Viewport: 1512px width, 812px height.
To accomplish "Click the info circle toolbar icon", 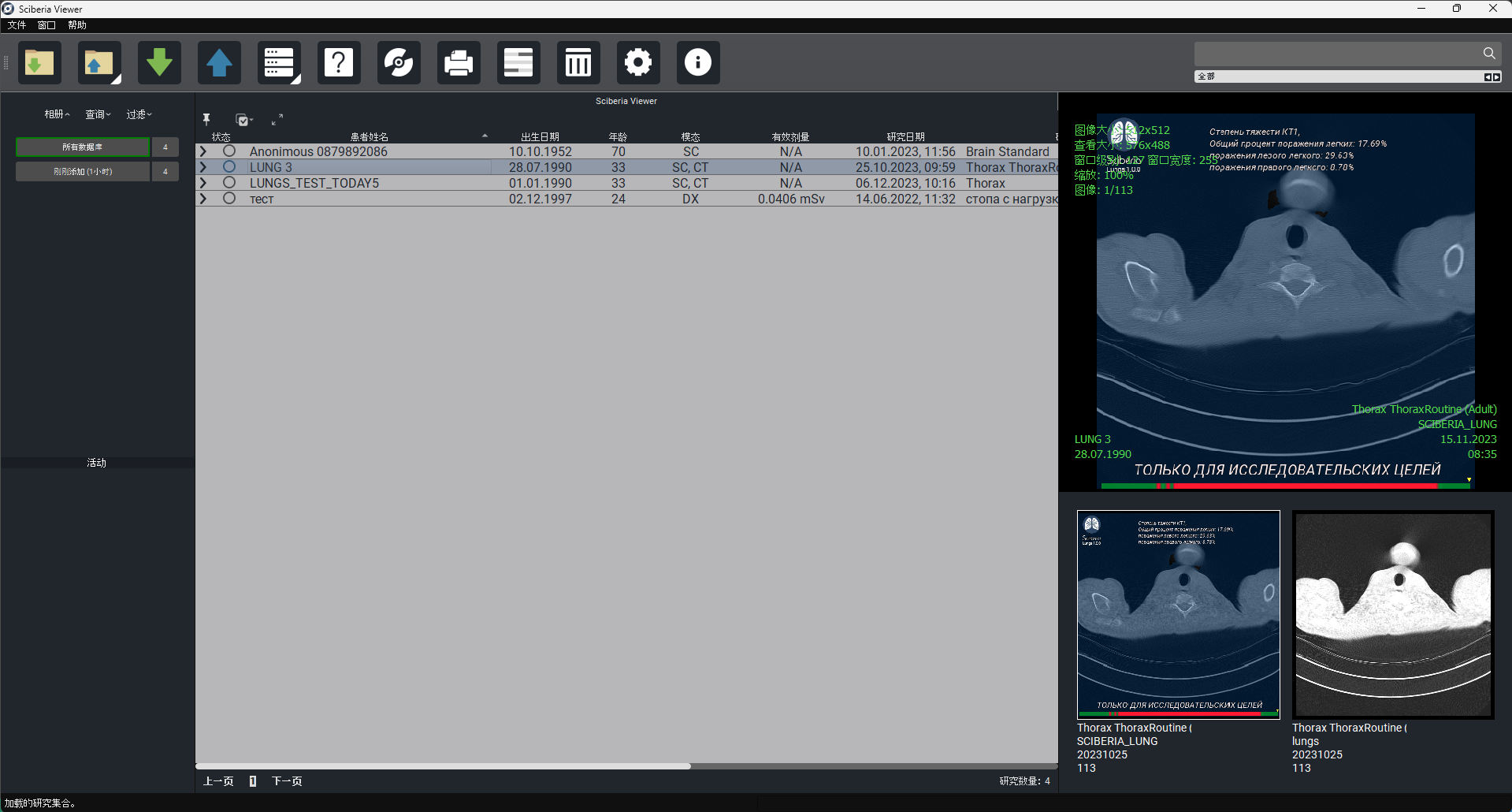I will click(x=698, y=62).
